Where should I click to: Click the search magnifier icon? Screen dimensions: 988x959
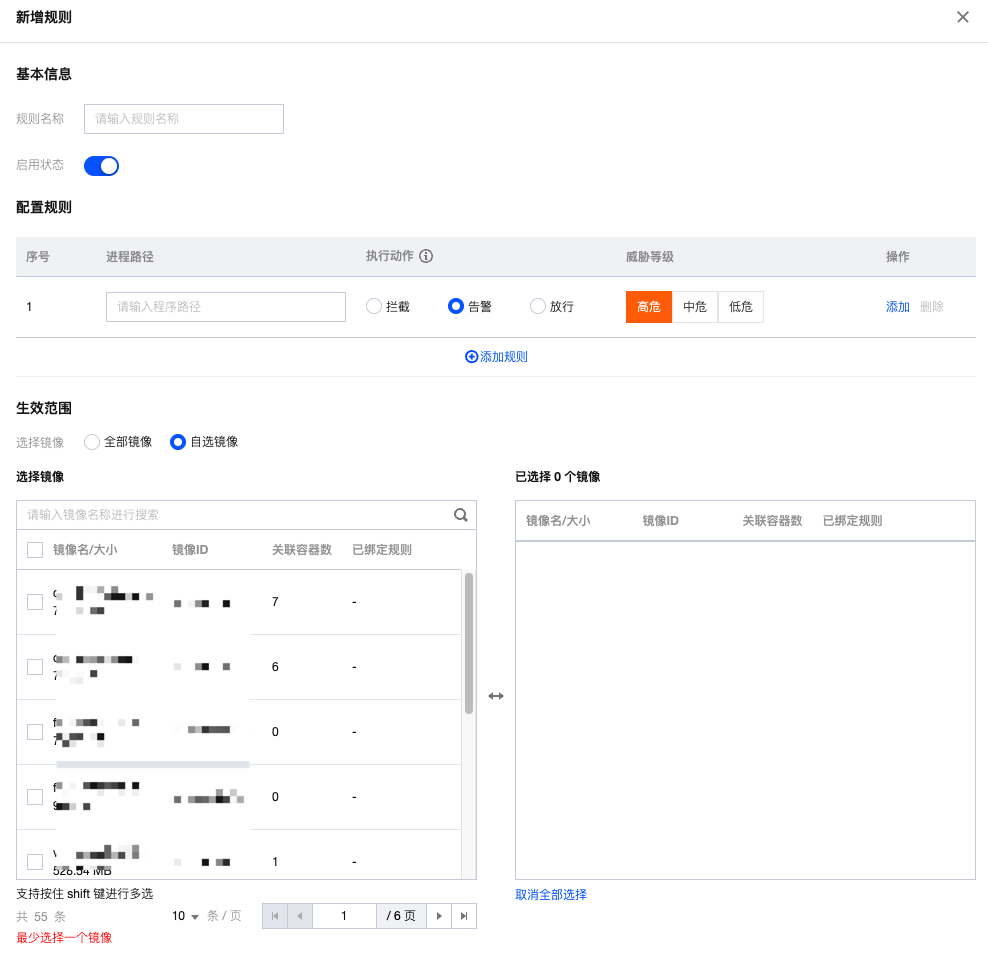[x=461, y=515]
